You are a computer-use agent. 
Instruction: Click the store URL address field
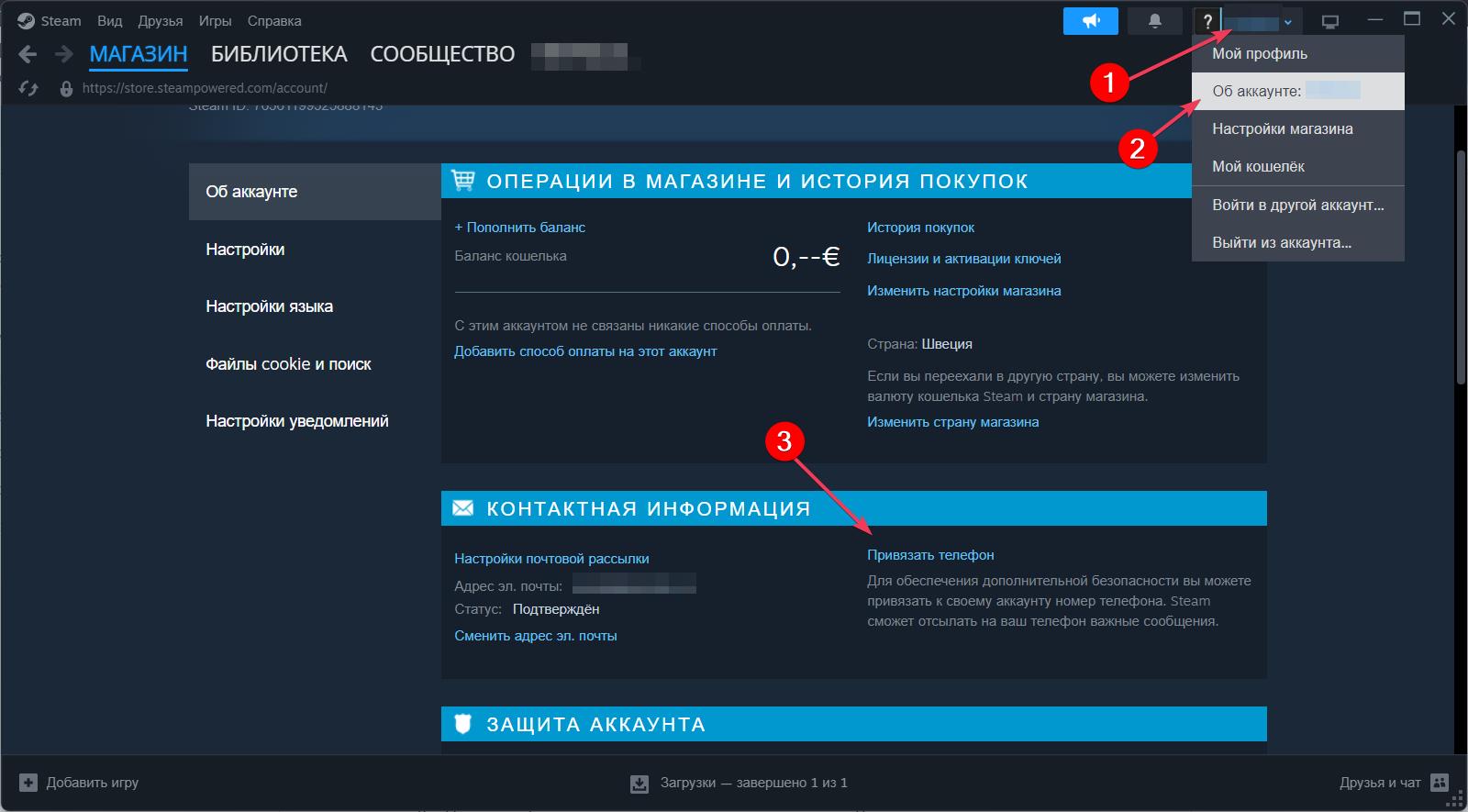(x=205, y=88)
